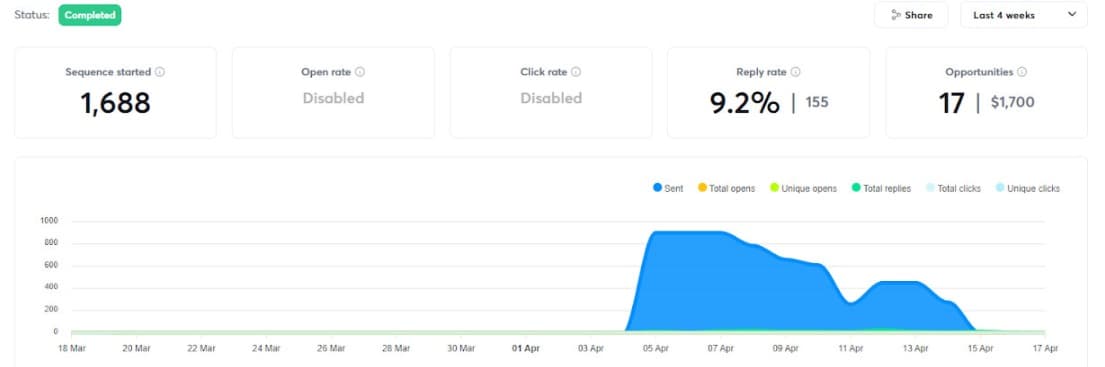Viewport: 1105px width, 367px height.
Task: Toggle the Unique clicks legend entry
Action: coord(1027,188)
